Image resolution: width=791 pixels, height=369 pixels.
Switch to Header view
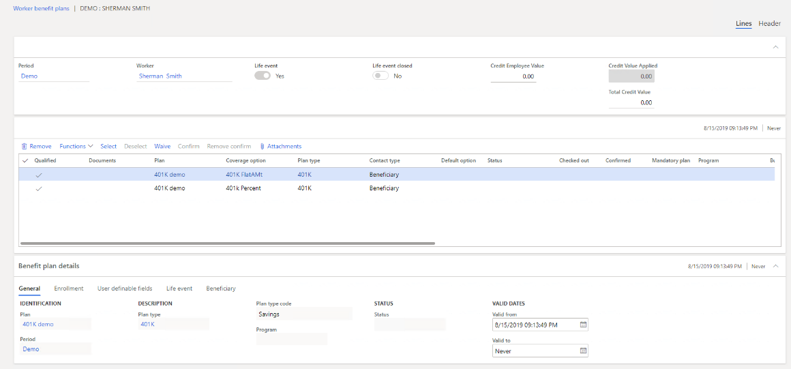click(770, 24)
